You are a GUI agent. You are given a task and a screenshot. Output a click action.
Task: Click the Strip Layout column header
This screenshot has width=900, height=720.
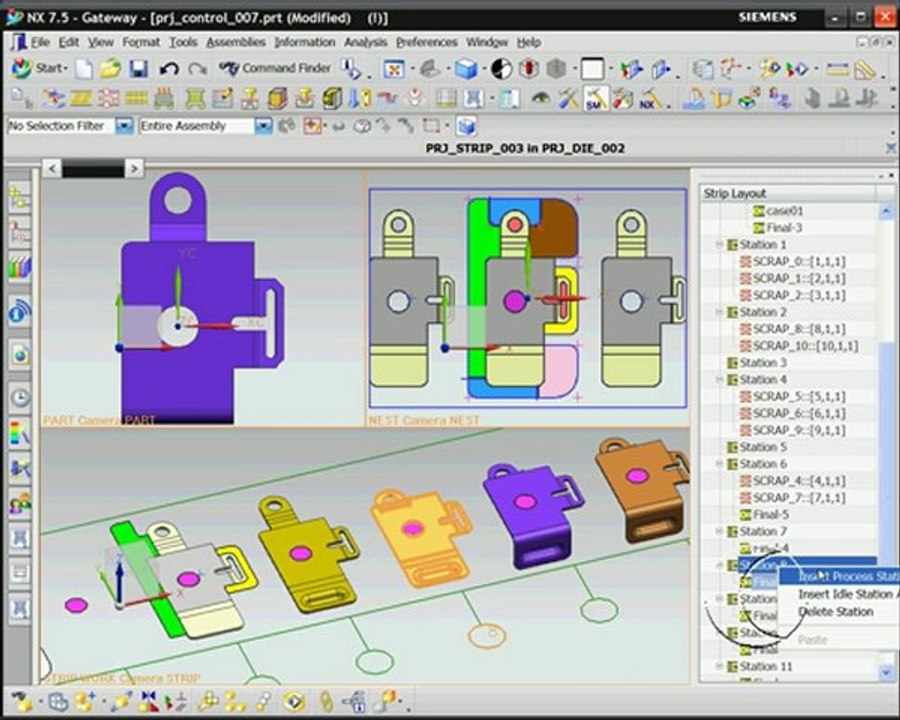click(789, 193)
